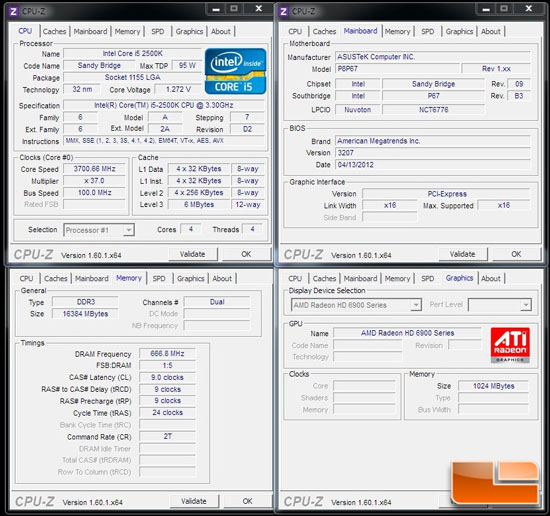The width and height of the screenshot is (550, 516).
Task: Click the CPU-Z icon in the CPU window title bar
Action: coord(13,11)
